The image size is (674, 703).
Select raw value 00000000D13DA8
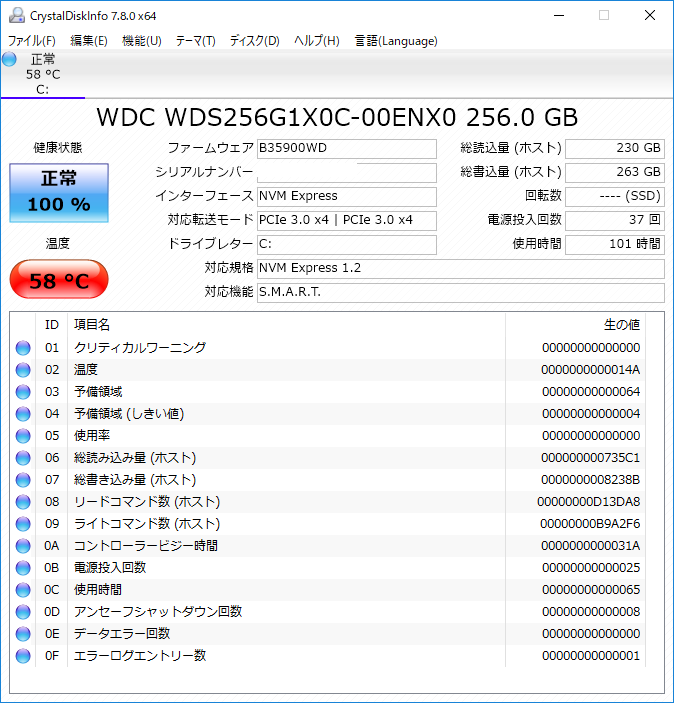[589, 502]
